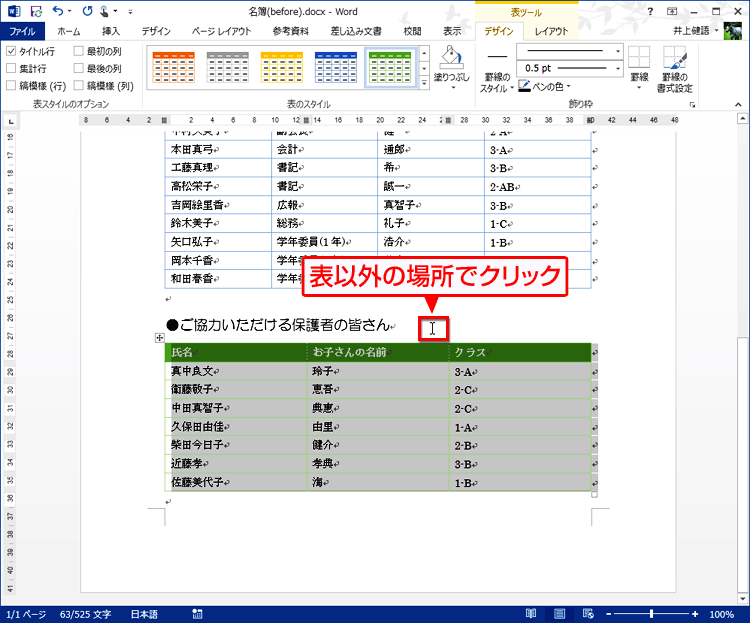The image size is (750, 623).
Task: Move table styles gallery down one row
Action: pyautogui.click(x=424, y=68)
